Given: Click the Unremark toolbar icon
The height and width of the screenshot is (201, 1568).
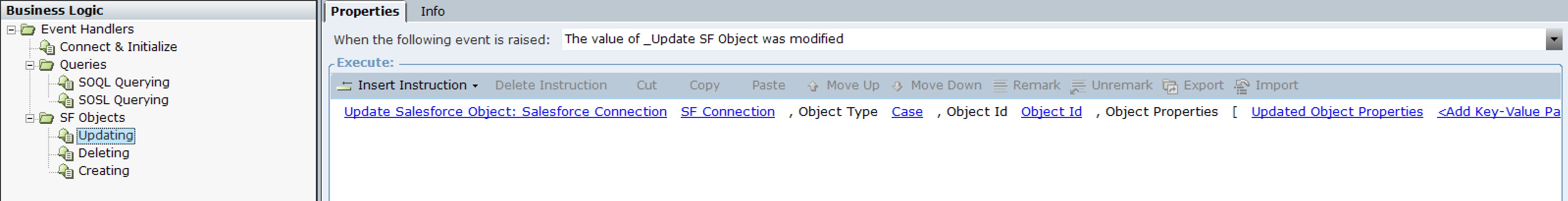Looking at the screenshot, I should tap(1078, 86).
